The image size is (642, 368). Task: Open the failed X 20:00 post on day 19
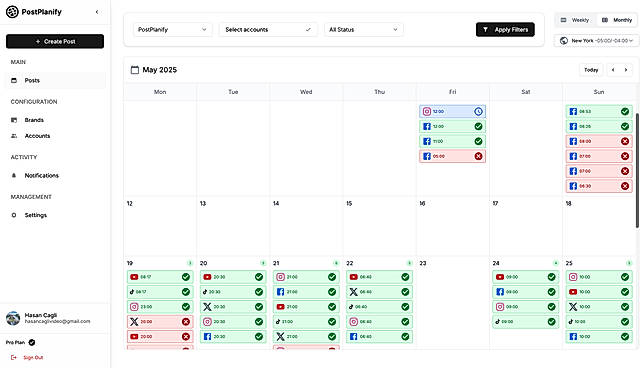(160, 322)
